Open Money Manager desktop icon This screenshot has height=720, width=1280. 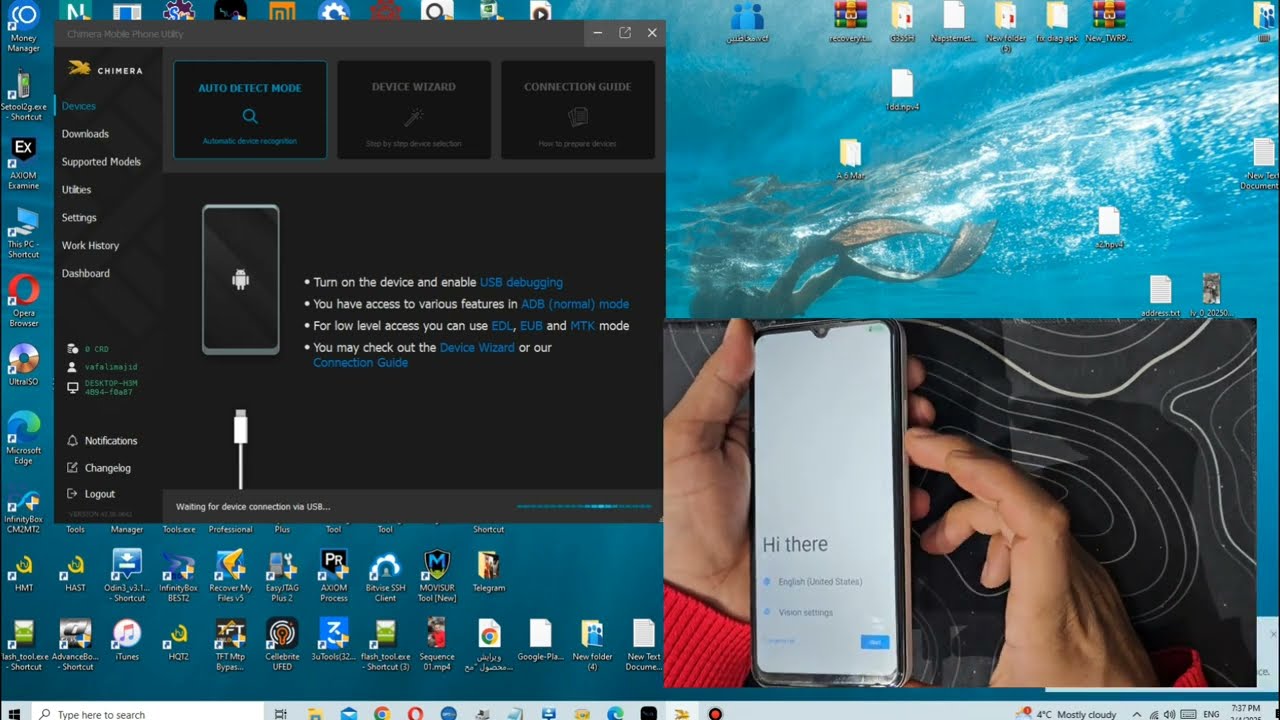[23, 27]
